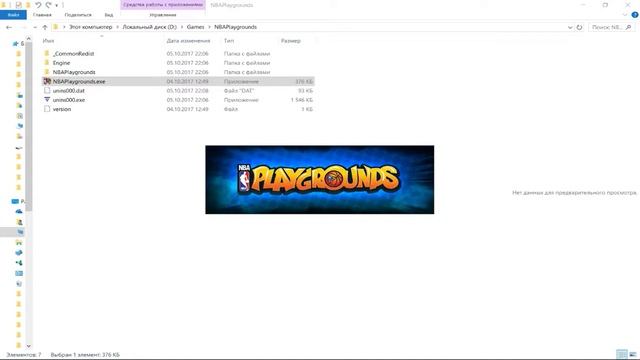Switch to the Поделиться ribbon tab
This screenshot has height=360, width=640.
click(78, 15)
